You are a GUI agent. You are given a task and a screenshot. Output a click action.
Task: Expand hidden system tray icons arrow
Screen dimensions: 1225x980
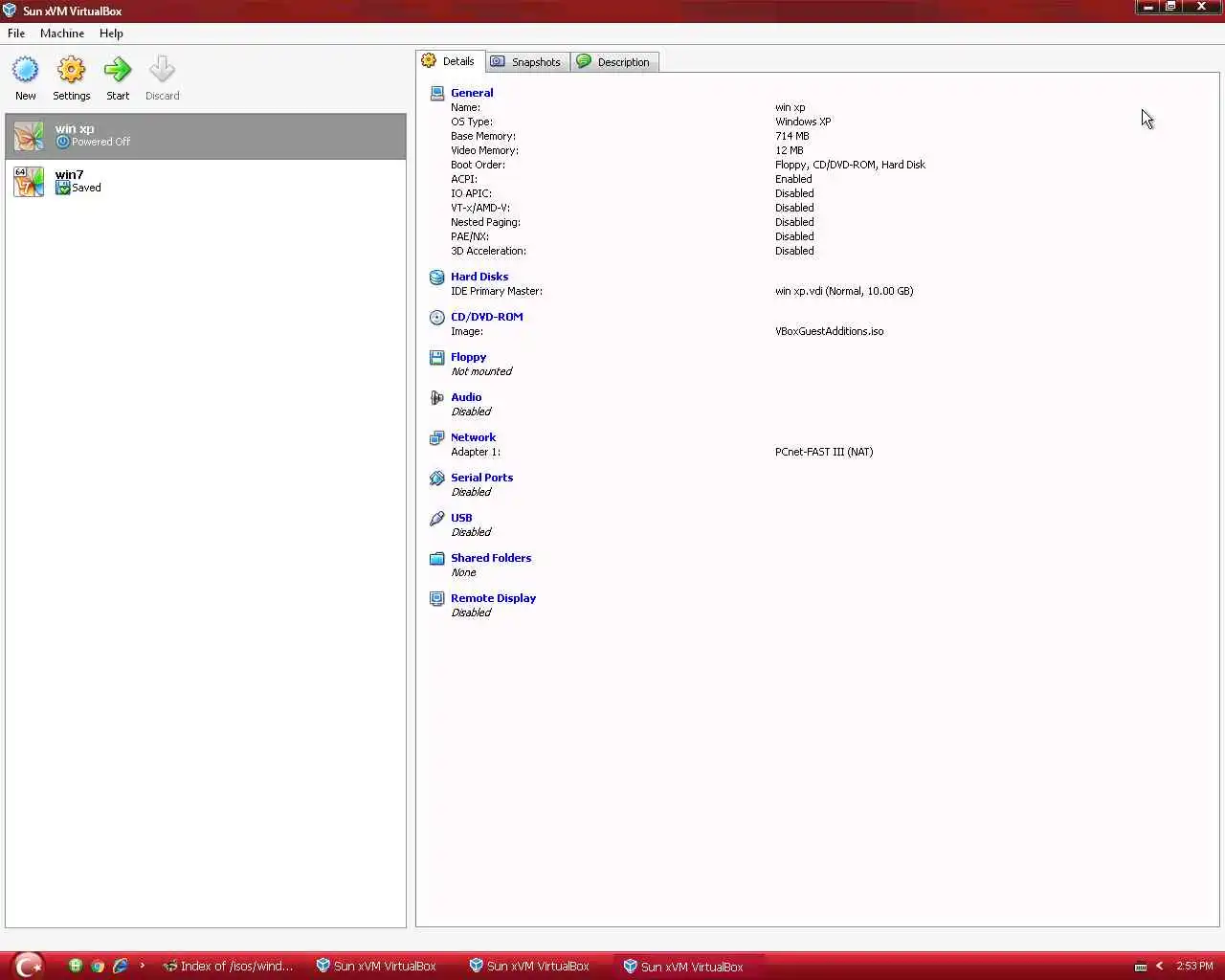click(1159, 966)
